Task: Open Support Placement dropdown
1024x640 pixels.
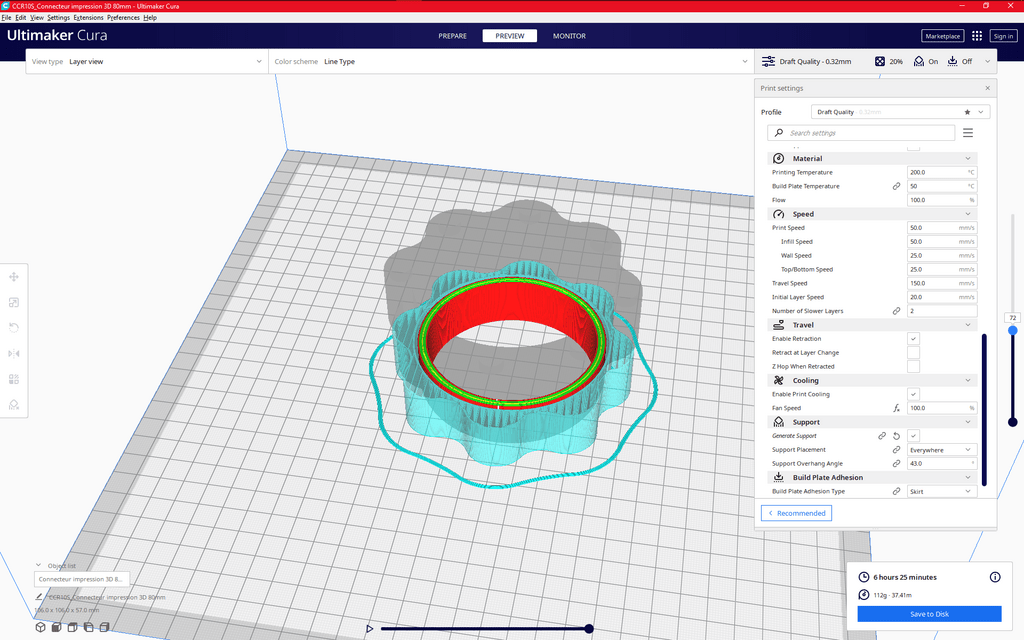Action: tap(942, 450)
